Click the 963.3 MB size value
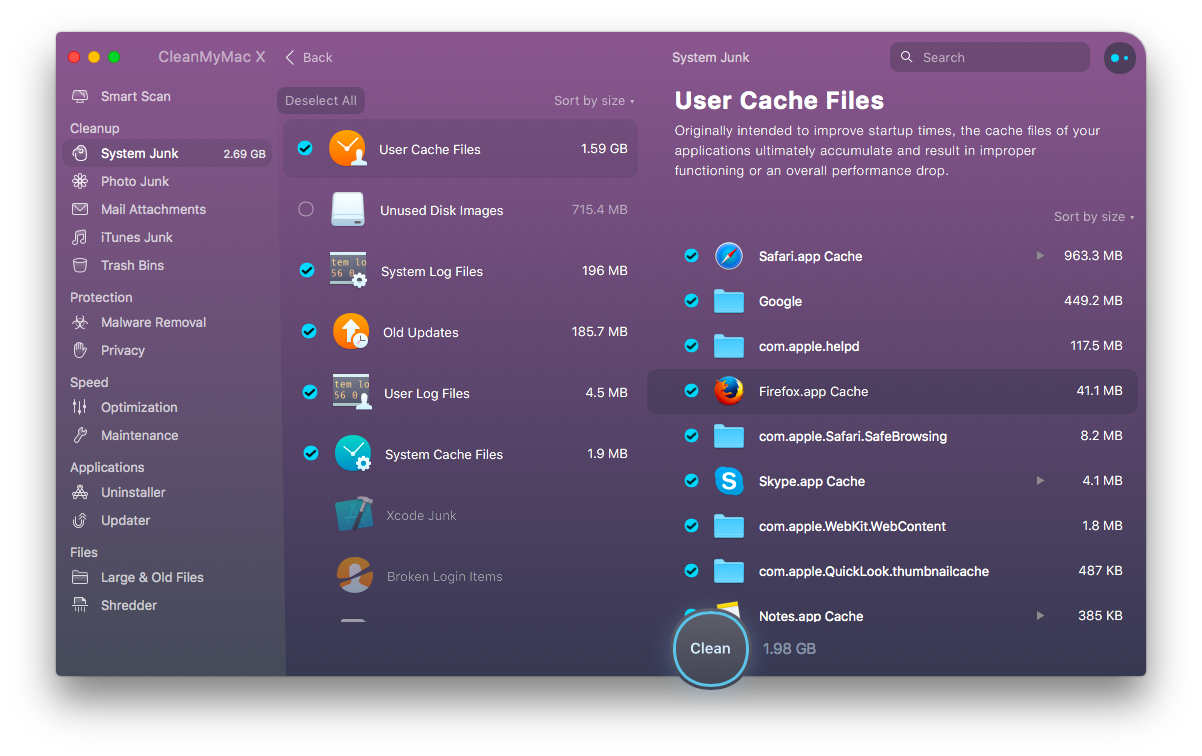 coord(1093,256)
